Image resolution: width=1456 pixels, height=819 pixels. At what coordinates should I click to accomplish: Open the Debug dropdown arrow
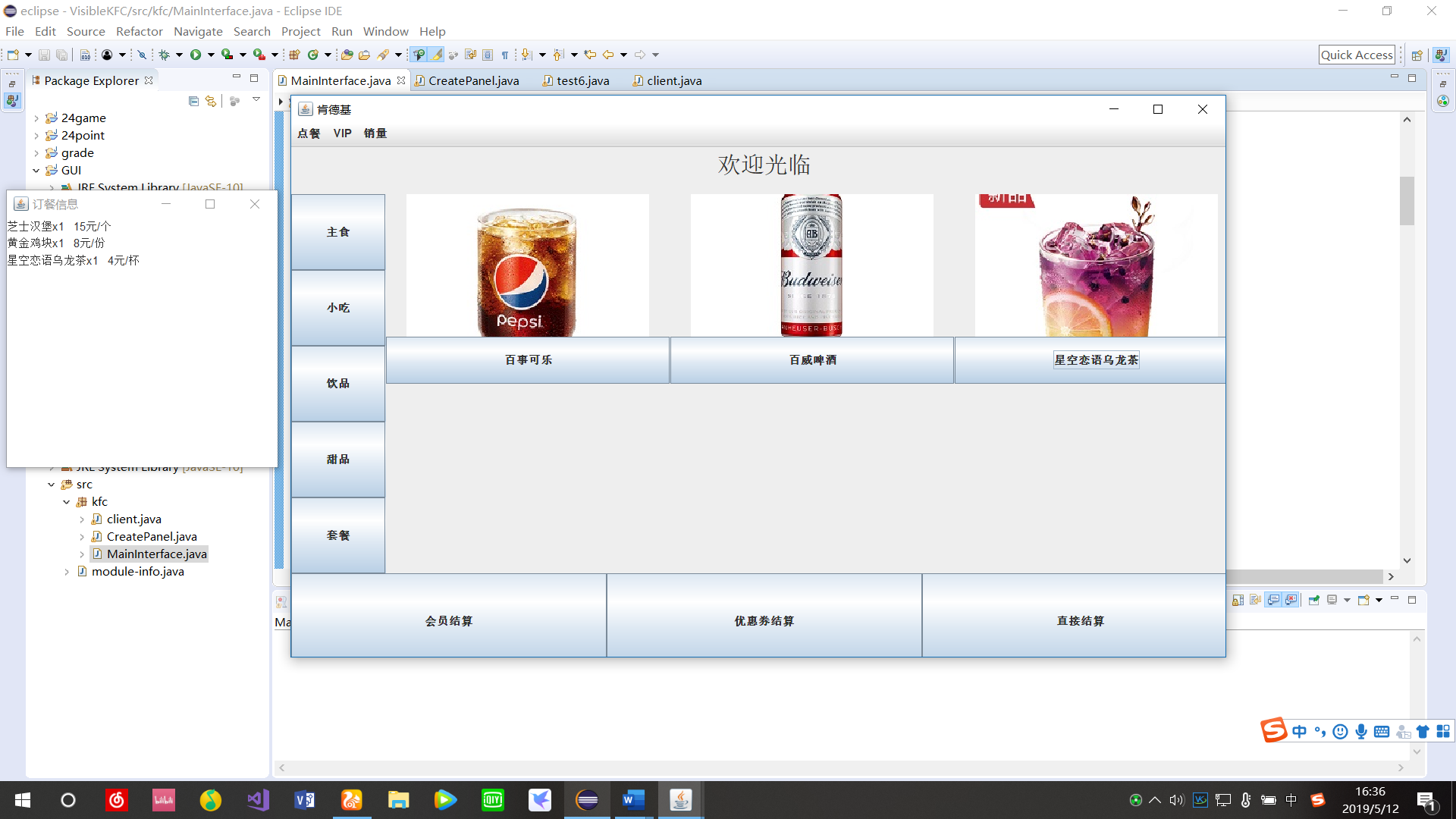(179, 55)
